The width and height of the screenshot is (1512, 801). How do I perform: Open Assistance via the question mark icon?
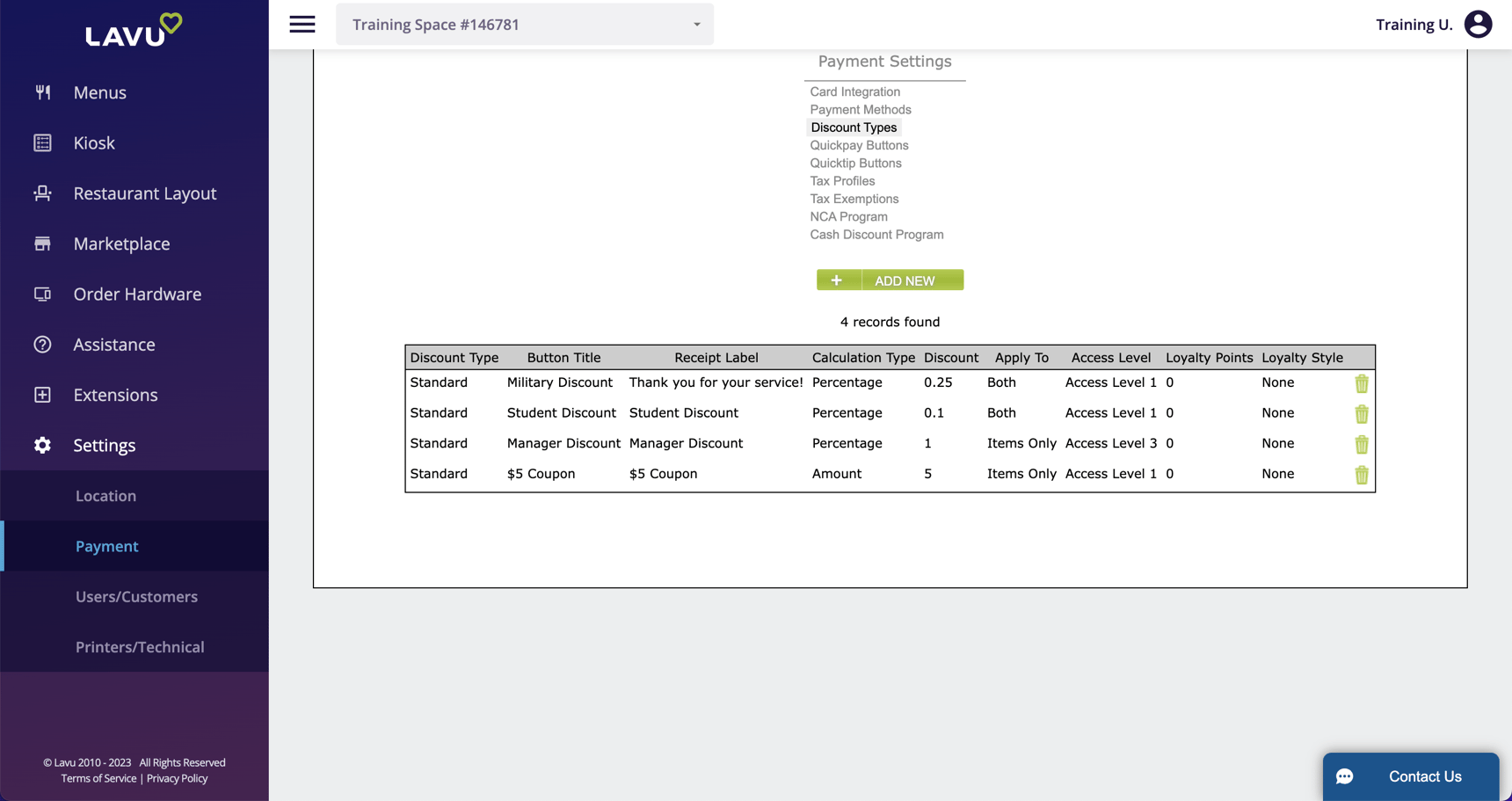pos(43,344)
